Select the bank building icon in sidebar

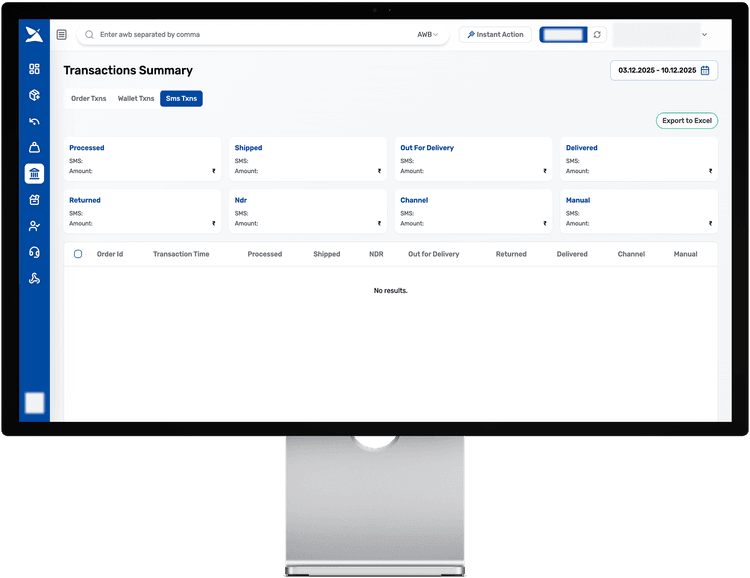coord(34,174)
